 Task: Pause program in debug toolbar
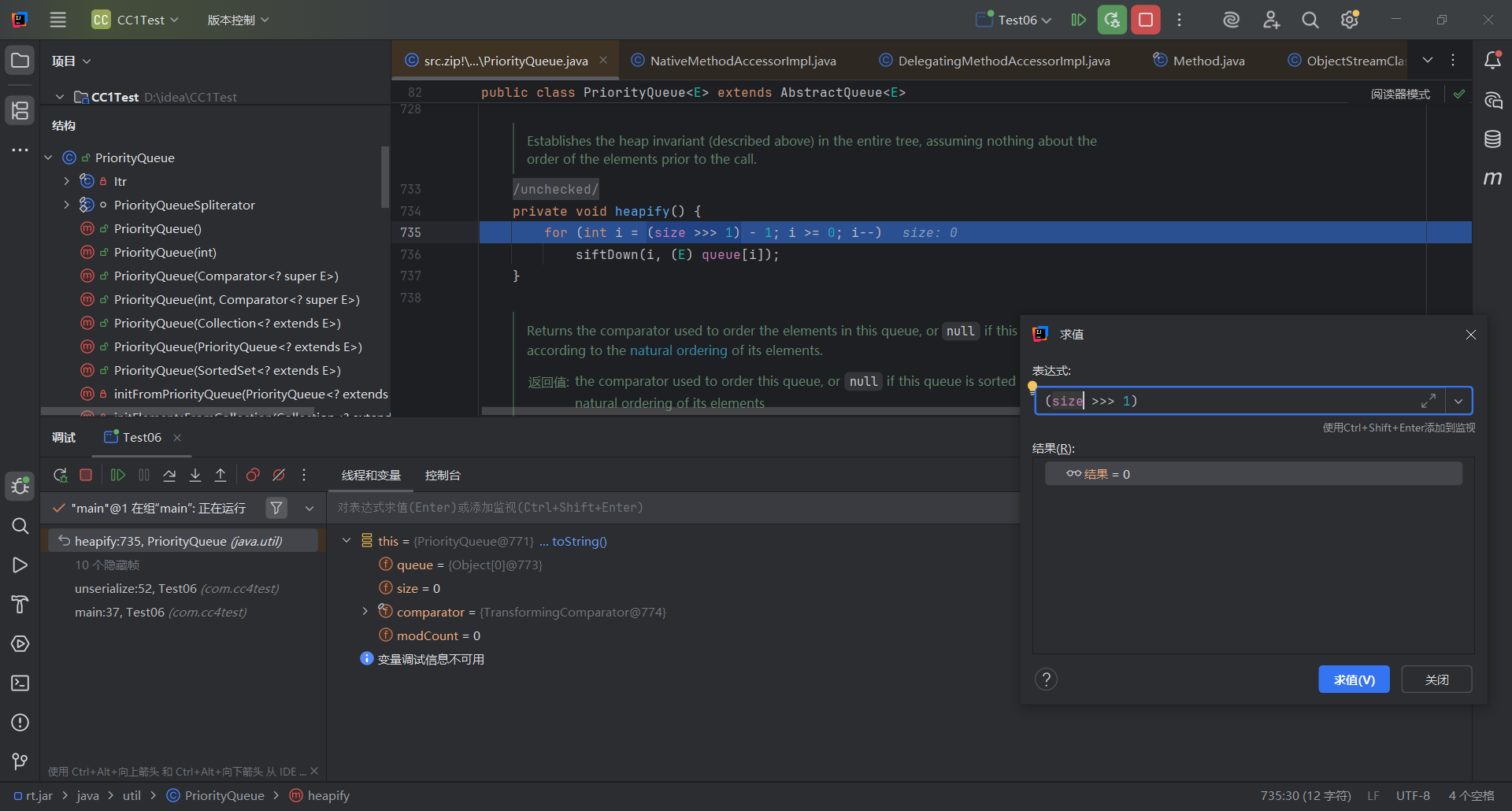[x=144, y=475]
